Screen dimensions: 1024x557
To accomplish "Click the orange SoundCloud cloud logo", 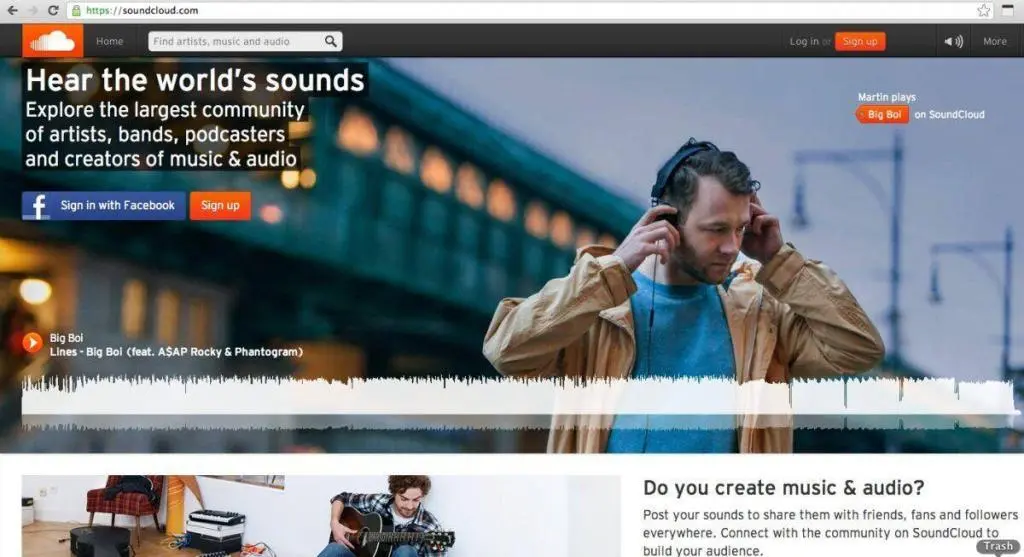I will [x=52, y=41].
